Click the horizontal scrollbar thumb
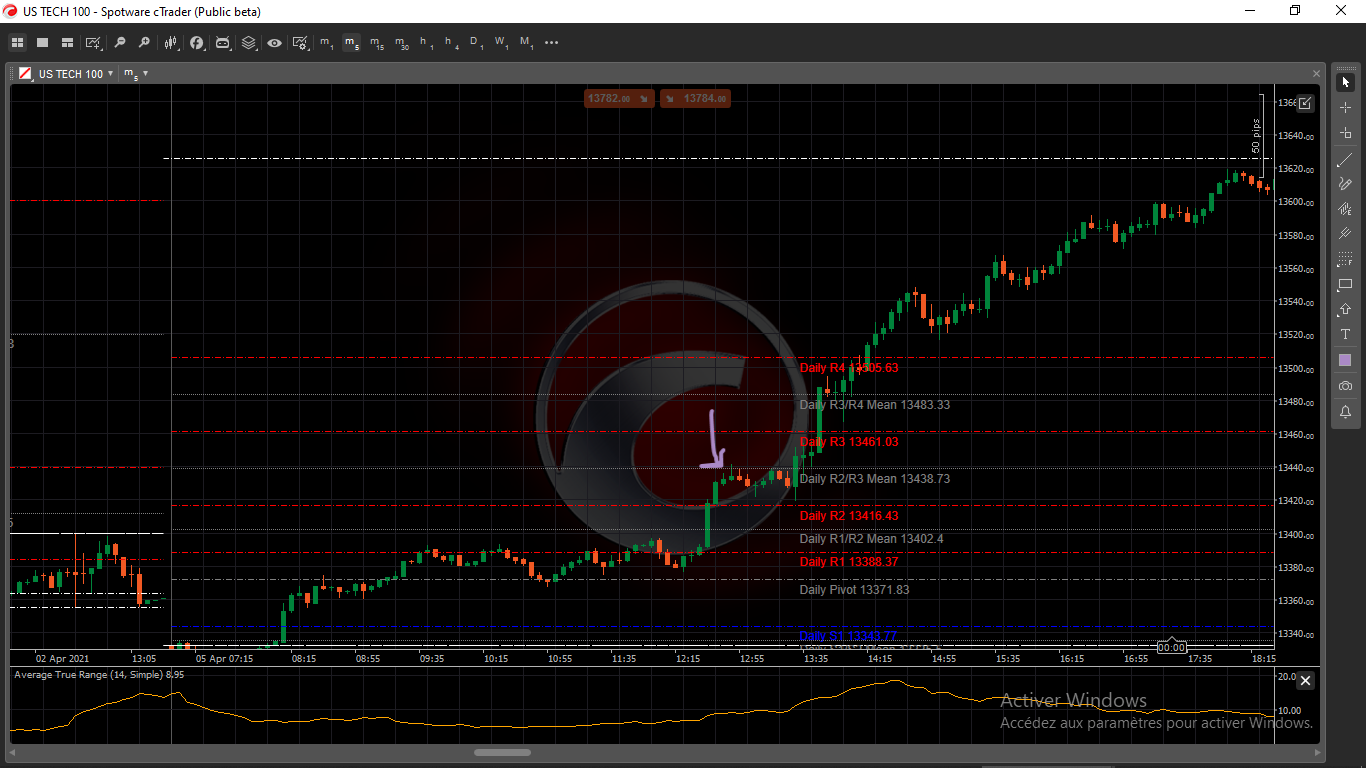Screen dimensions: 1366x768 pos(502,752)
